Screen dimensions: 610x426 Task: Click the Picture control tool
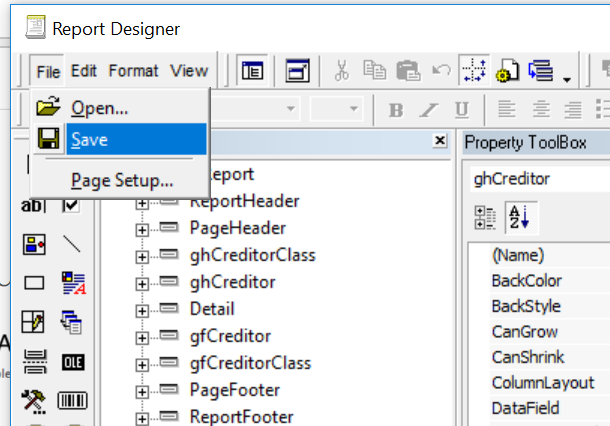tap(34, 244)
